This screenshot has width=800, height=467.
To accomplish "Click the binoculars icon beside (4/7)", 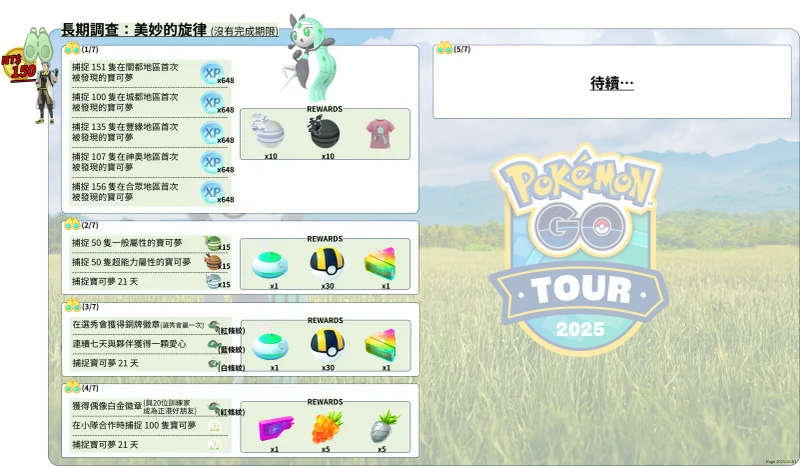I will pos(72,387).
